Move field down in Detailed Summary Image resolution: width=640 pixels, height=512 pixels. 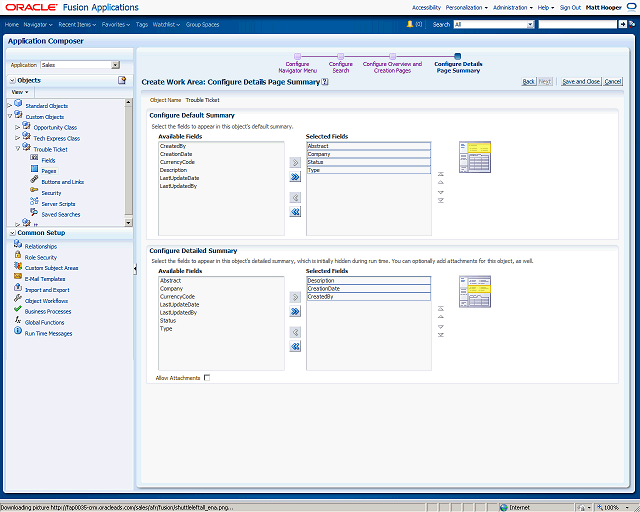point(441,327)
